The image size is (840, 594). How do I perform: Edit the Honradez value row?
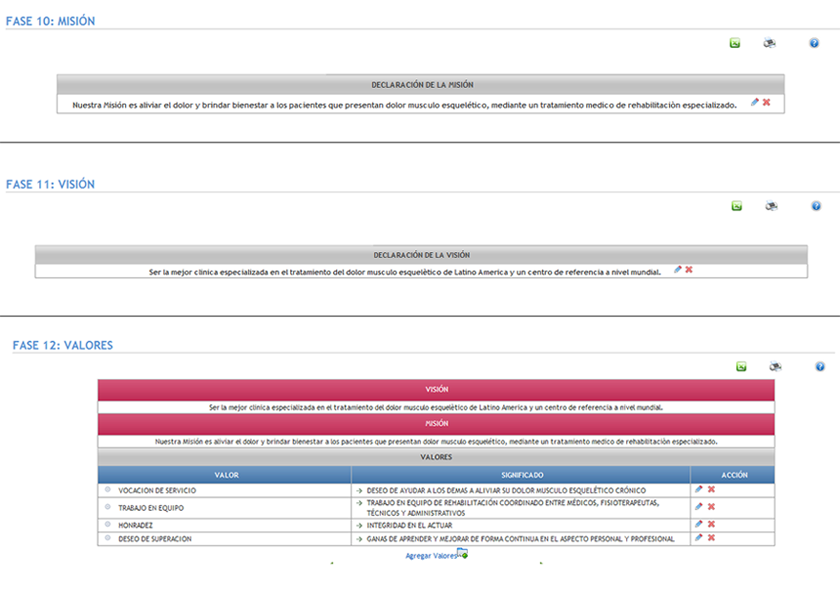[x=699, y=524]
